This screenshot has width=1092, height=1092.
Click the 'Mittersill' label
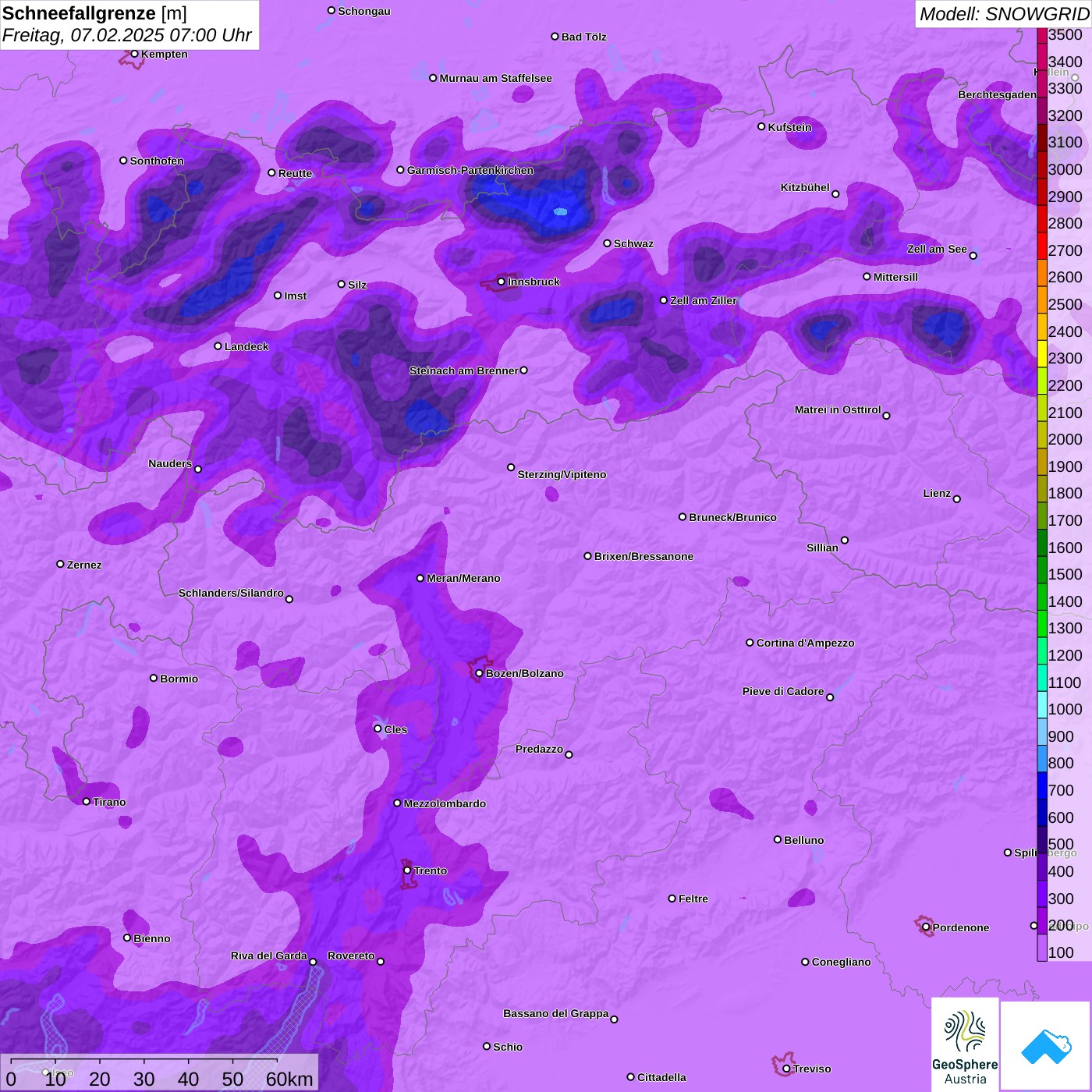pyautogui.click(x=895, y=277)
